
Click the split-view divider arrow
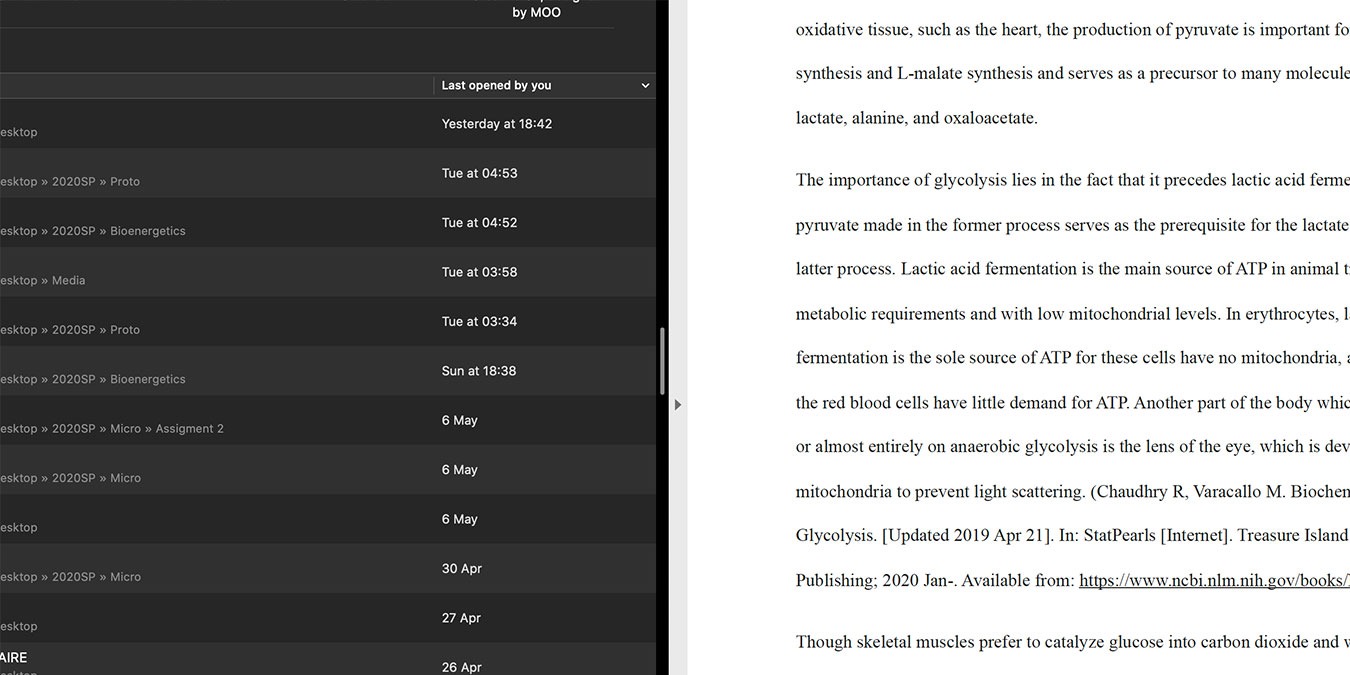678,405
